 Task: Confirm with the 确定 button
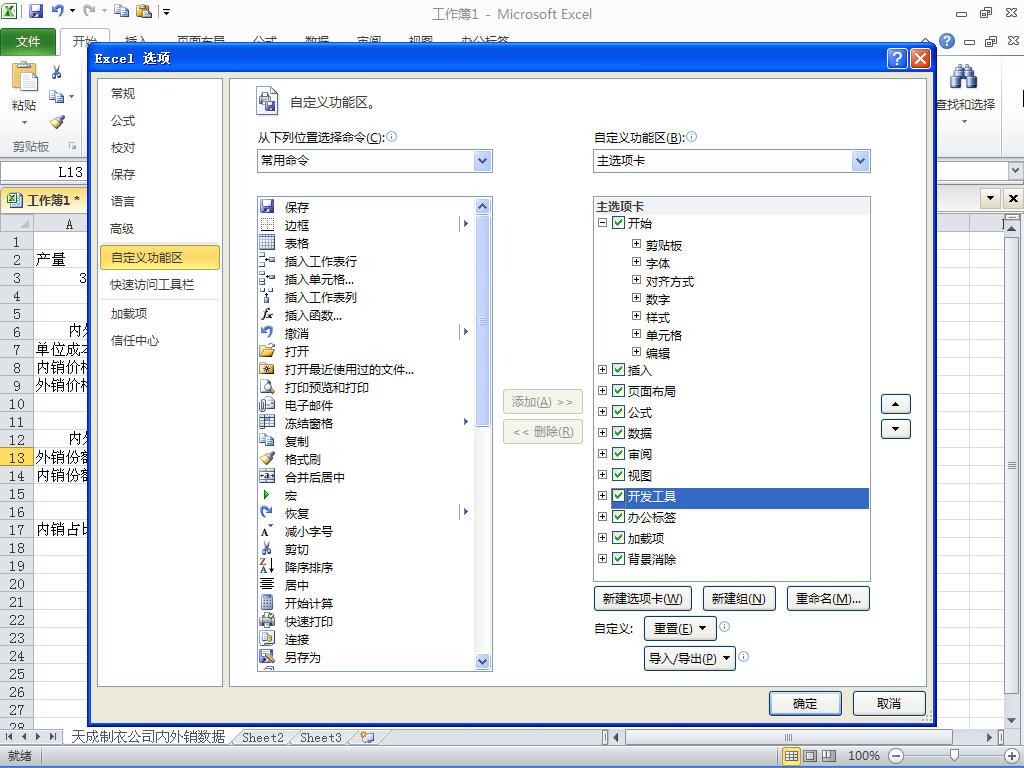pos(805,703)
